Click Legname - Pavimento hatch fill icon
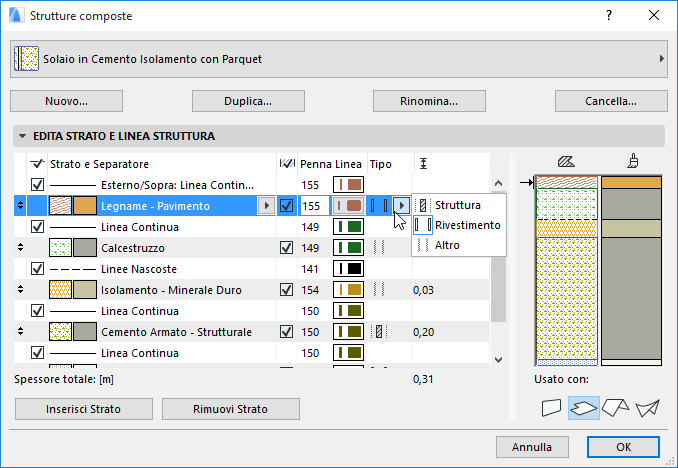 (x=60, y=206)
